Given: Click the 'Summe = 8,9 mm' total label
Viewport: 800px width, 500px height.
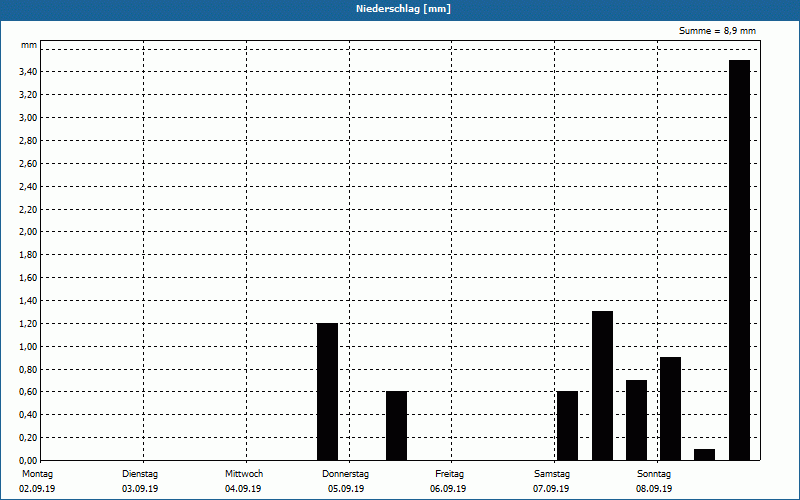Looking at the screenshot, I should tap(717, 31).
